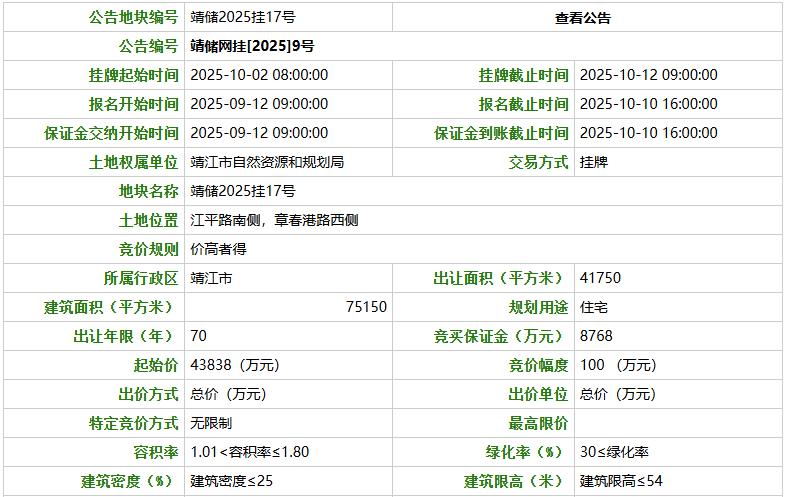Click the 建筑面积（平方米） label
The height and width of the screenshot is (497, 785).
[x=111, y=307]
